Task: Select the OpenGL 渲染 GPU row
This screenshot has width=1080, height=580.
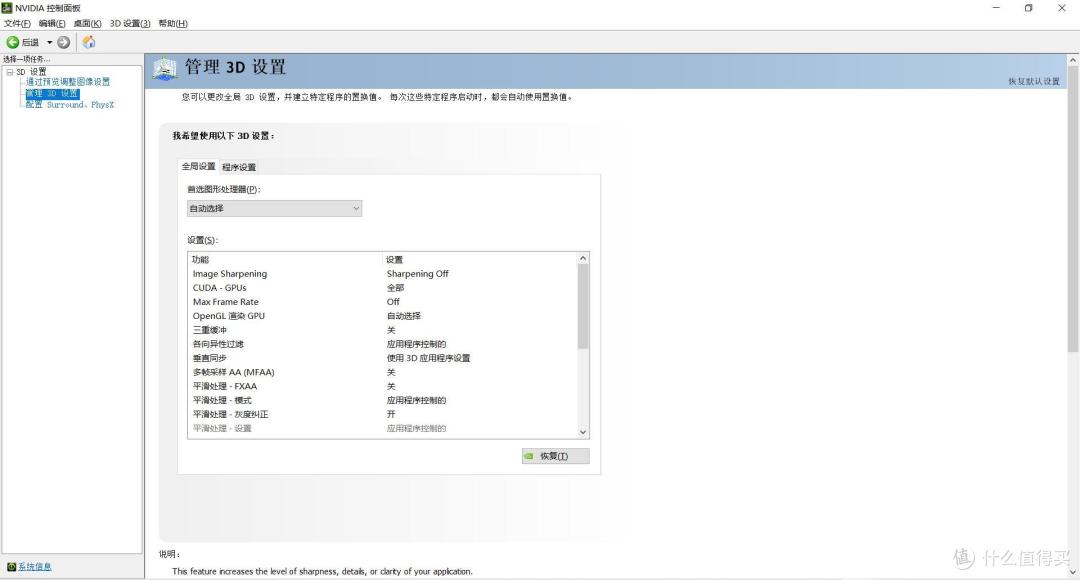Action: click(382, 316)
